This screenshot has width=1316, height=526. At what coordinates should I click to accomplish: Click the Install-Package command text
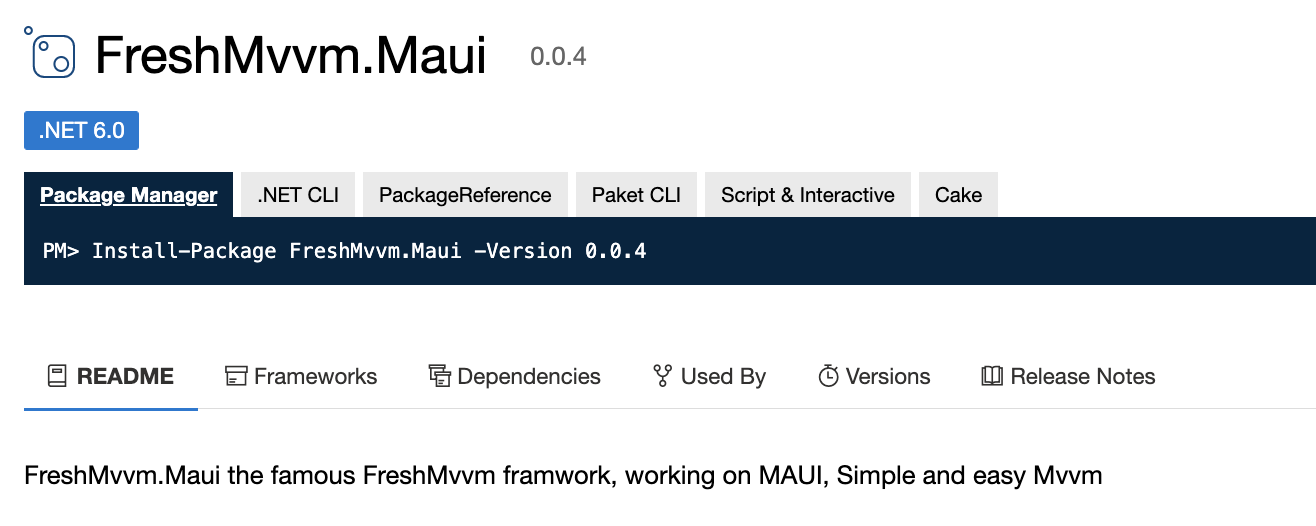tap(369, 250)
